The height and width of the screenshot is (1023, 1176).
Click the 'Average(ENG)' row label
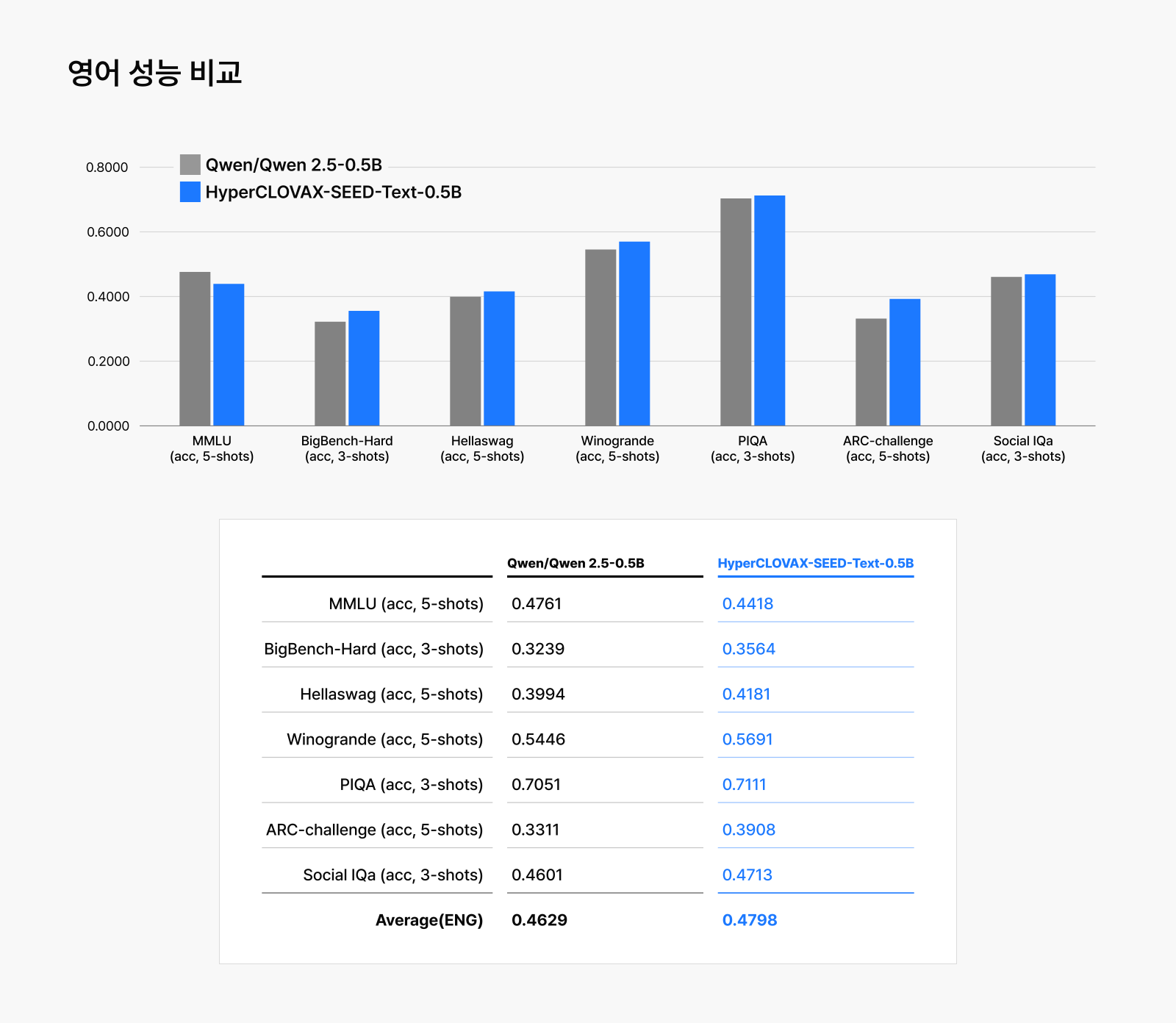429,921
